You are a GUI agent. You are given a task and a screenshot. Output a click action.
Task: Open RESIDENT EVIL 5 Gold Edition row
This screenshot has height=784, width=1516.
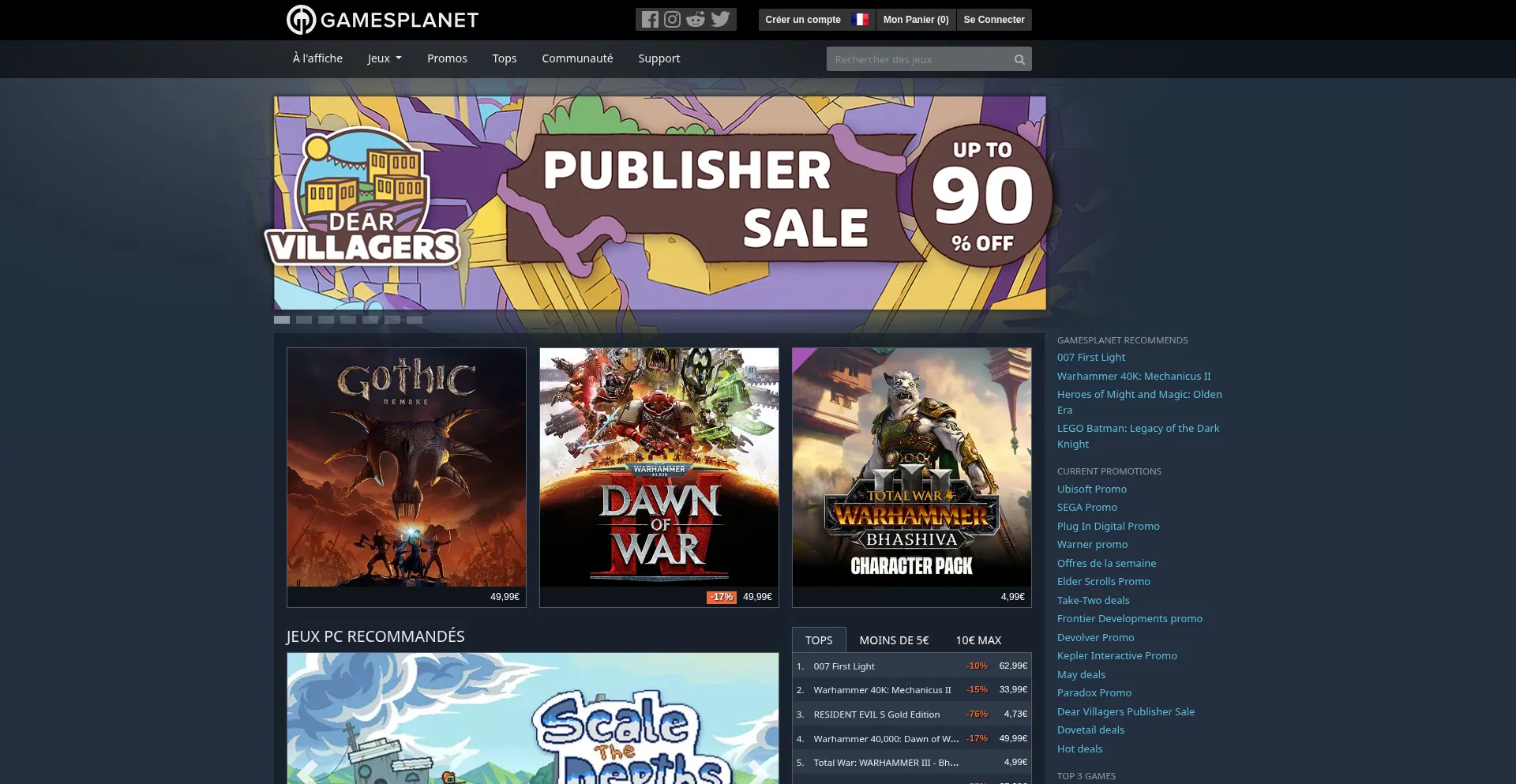pyautogui.click(x=912, y=714)
